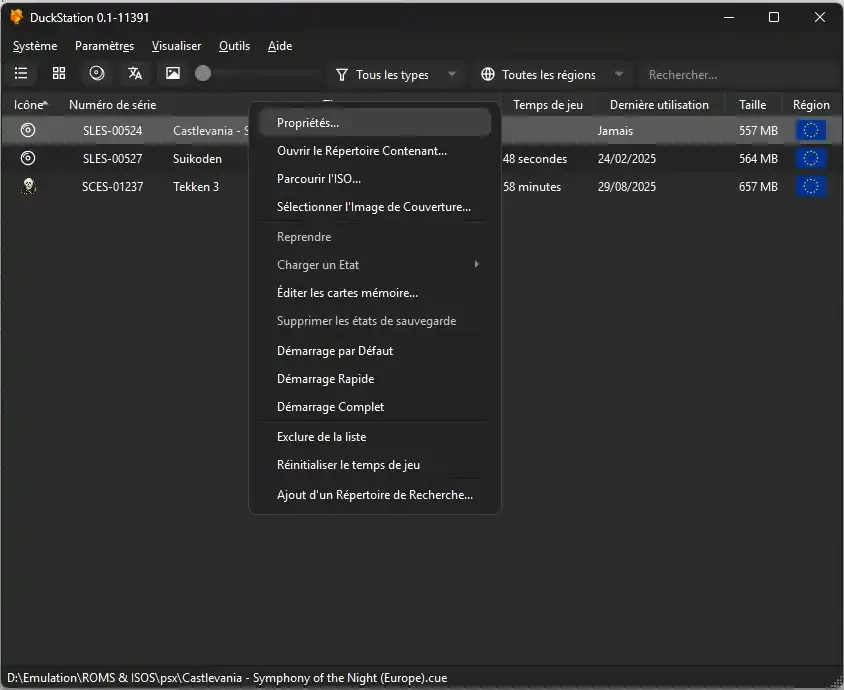Viewport: 844px width, 690px height.
Task: Click the 657 MB size cell
Action: (x=758, y=187)
